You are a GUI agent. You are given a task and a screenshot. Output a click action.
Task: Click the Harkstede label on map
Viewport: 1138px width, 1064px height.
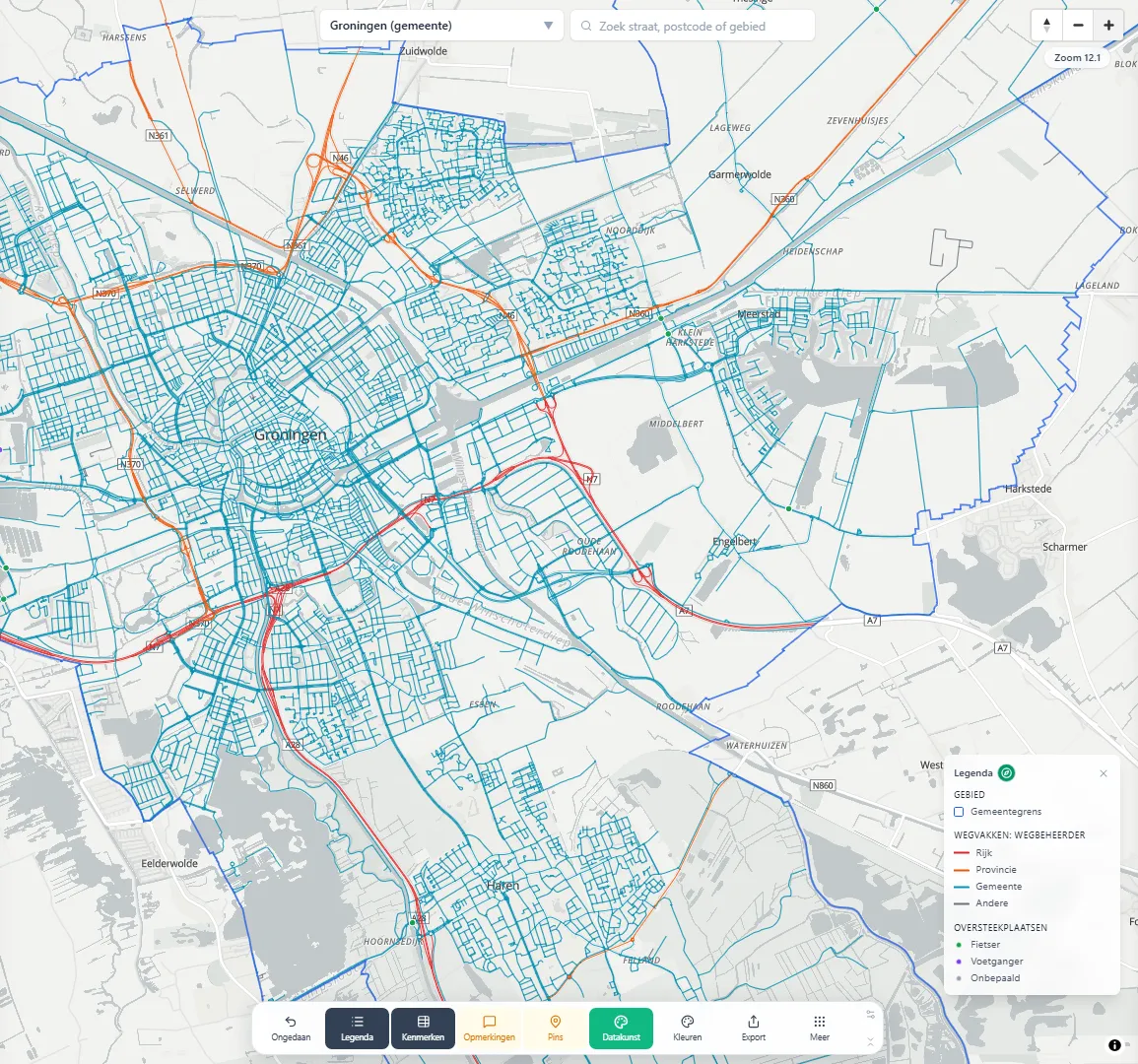tap(1028, 490)
